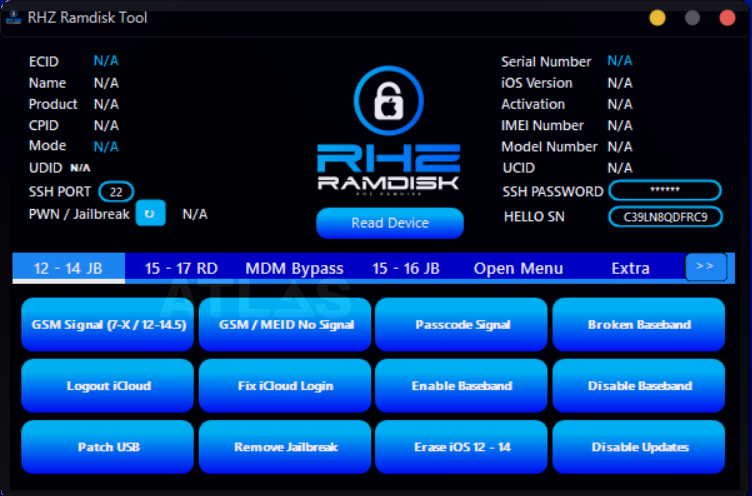Expand more tabs with the >> arrow button
The width and height of the screenshot is (752, 496).
[705, 267]
